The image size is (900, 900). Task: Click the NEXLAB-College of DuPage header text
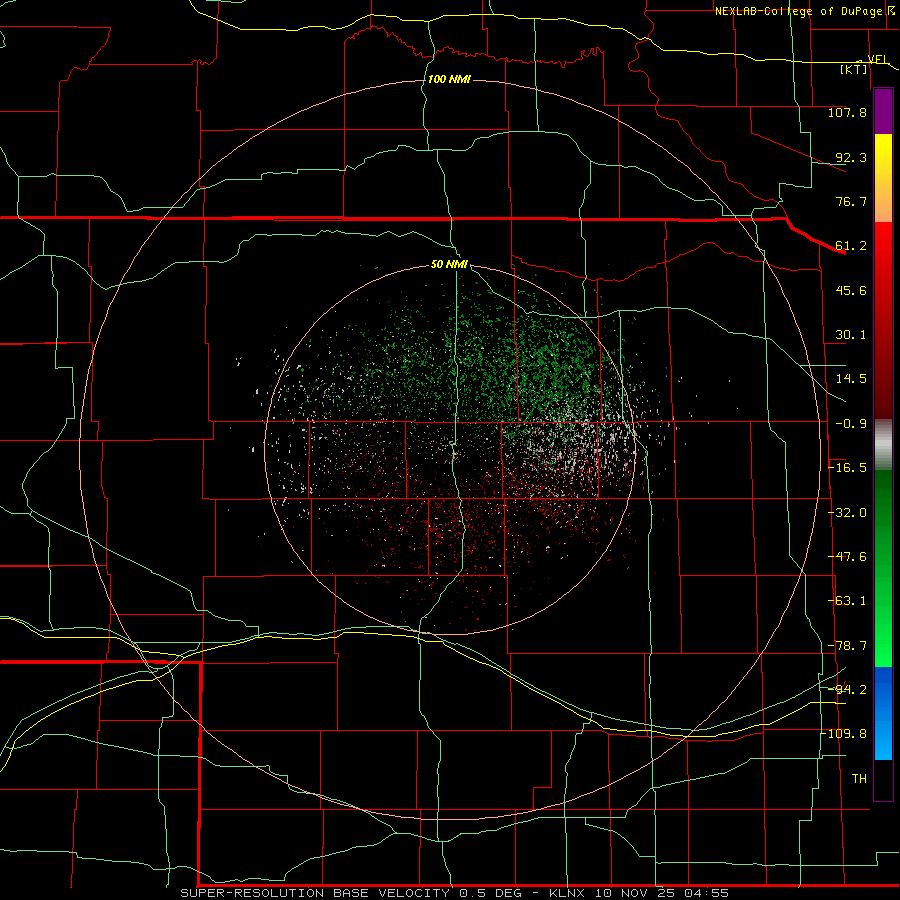click(x=801, y=11)
